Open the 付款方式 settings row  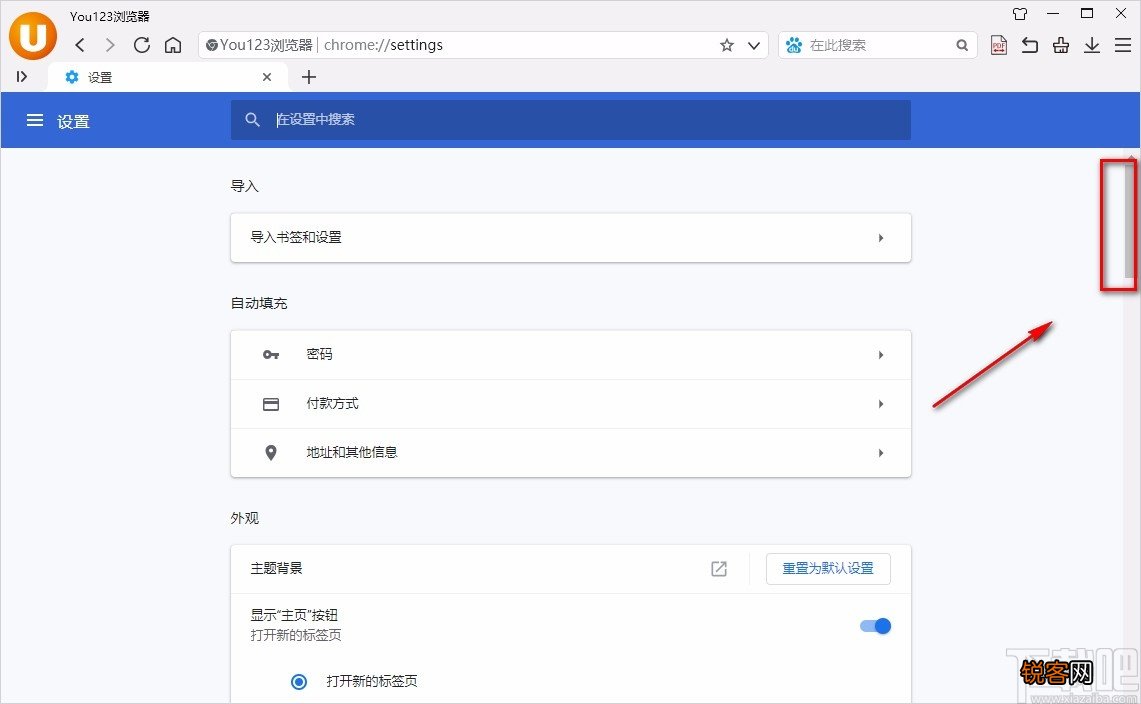coord(570,404)
